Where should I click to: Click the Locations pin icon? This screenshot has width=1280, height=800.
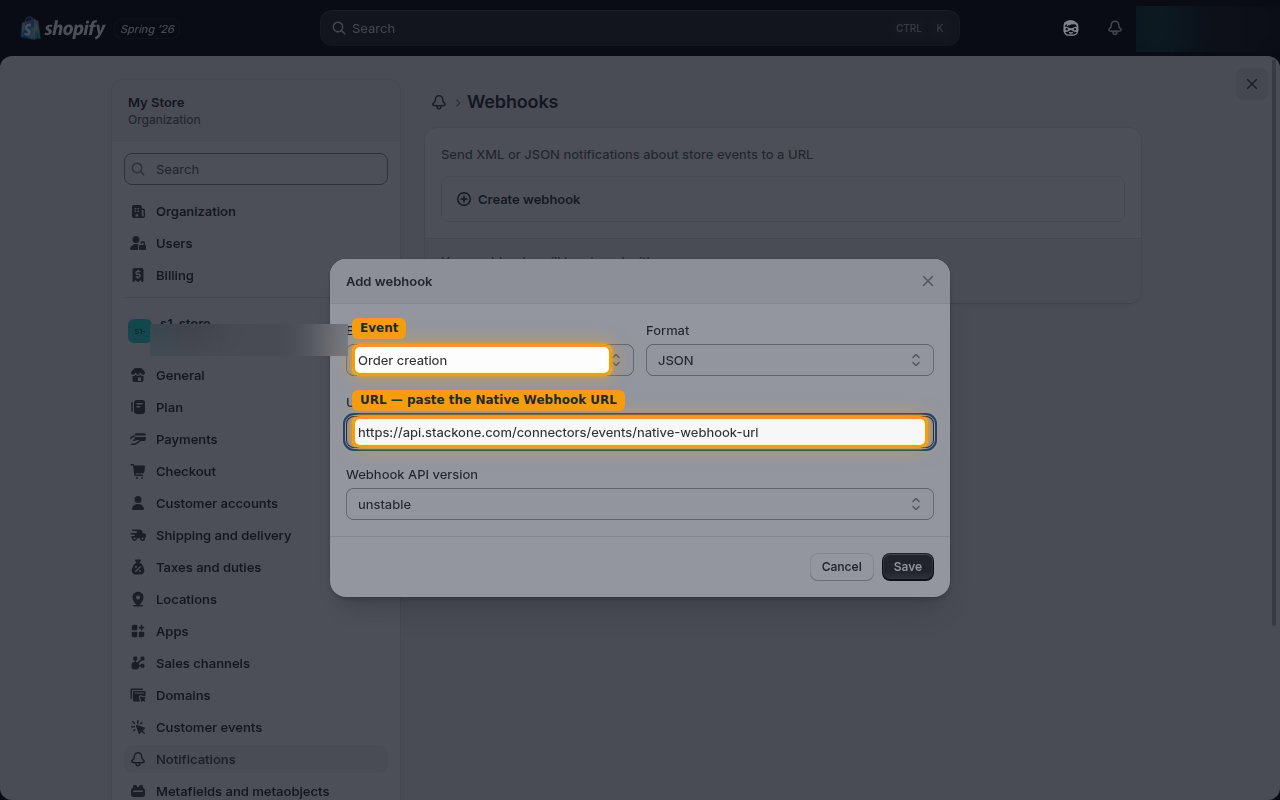coord(138,599)
